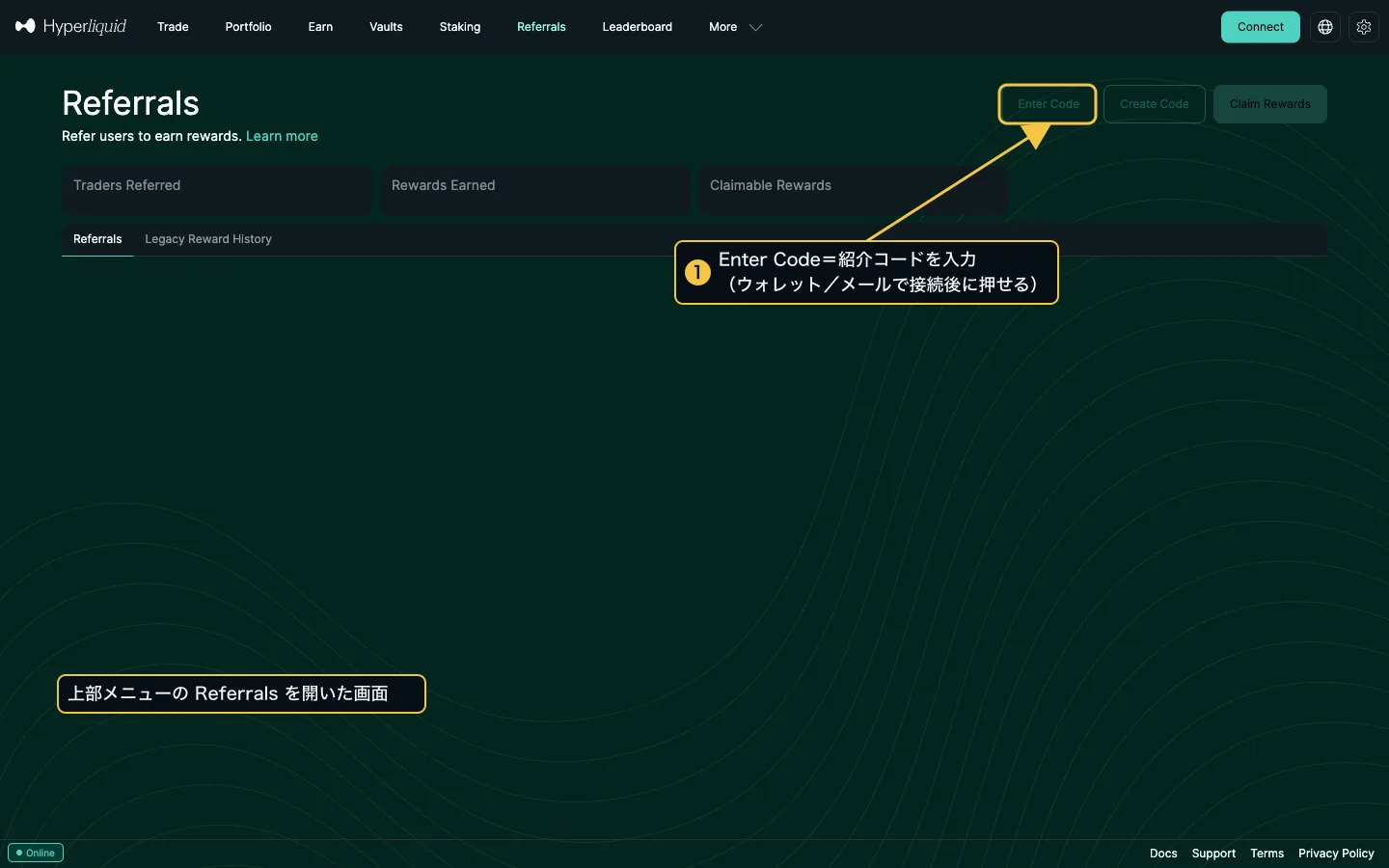Screen dimensions: 1389x868
Task: Select Referrals in the top navigation bar
Action: click(x=541, y=27)
